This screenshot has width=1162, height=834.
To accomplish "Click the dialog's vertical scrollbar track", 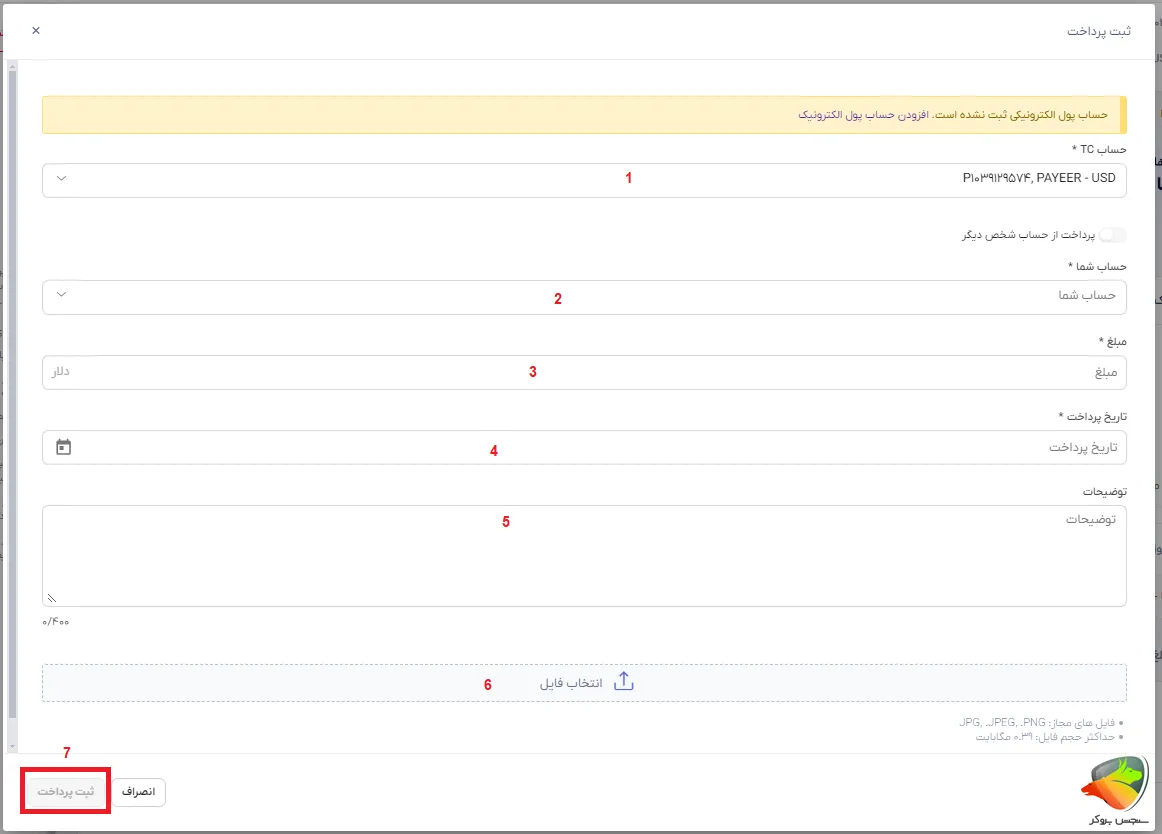I will click(12, 400).
